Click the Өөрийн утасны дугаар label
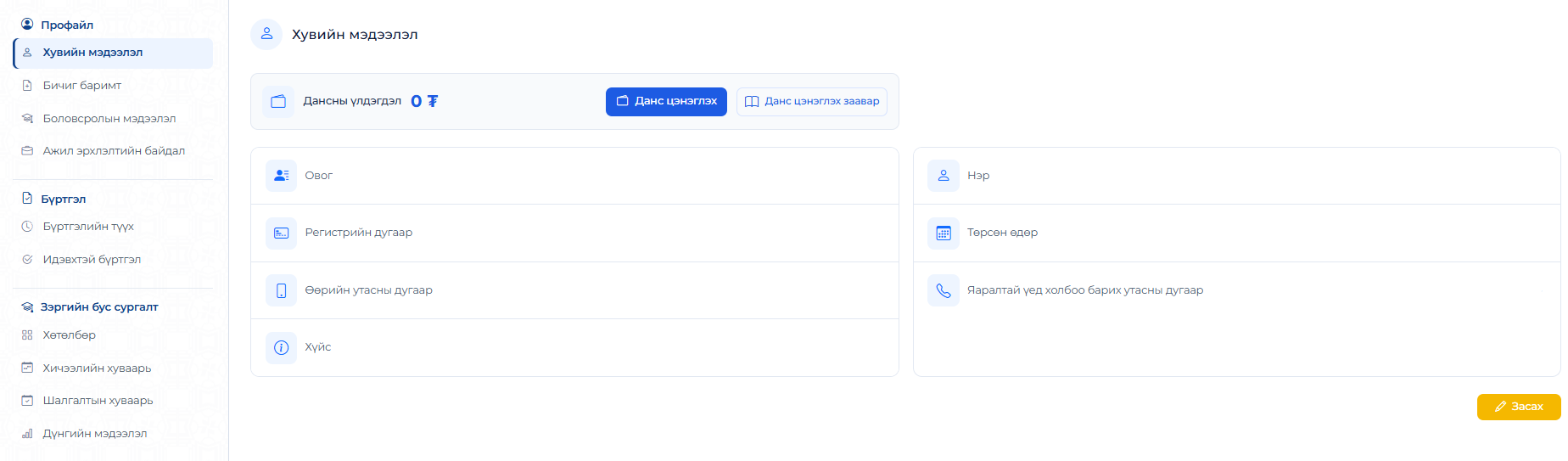This screenshot has height=461, width=1568. pyautogui.click(x=369, y=290)
